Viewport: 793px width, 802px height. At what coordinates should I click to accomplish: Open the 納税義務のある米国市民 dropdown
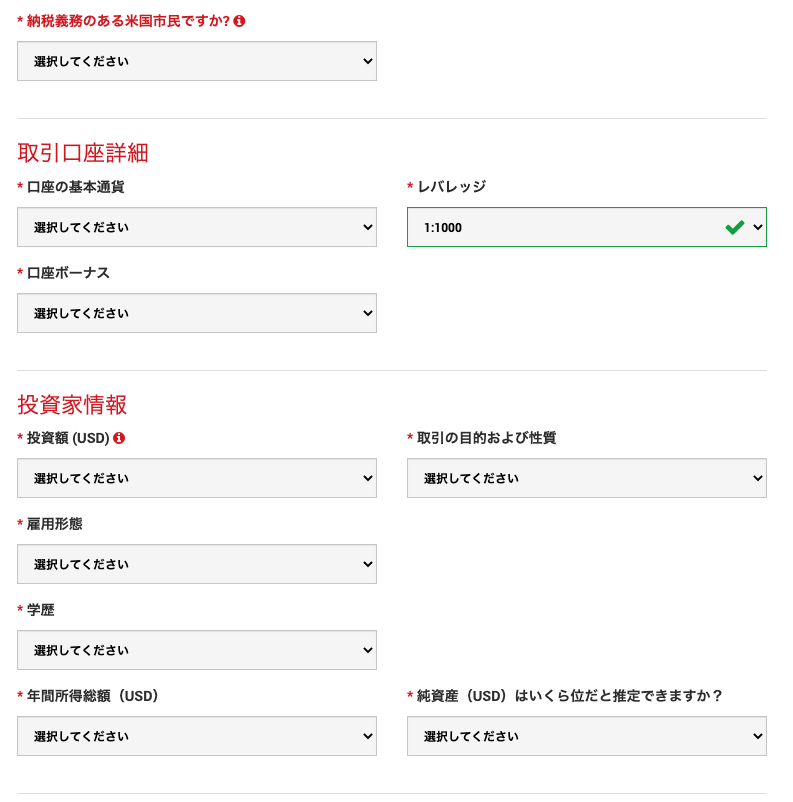(x=197, y=61)
